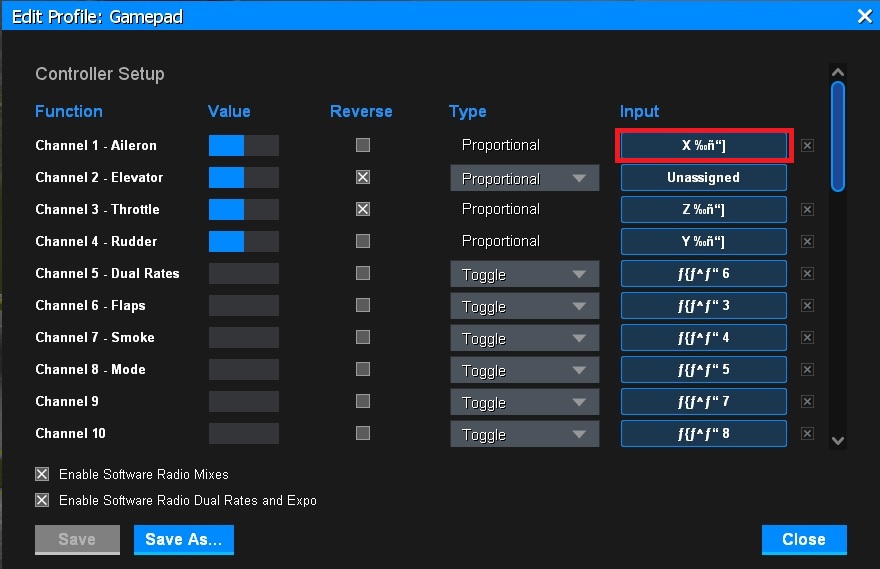Expand the Channel 5 Dual Rates Toggle dropdown
880x569 pixels.
[524, 274]
